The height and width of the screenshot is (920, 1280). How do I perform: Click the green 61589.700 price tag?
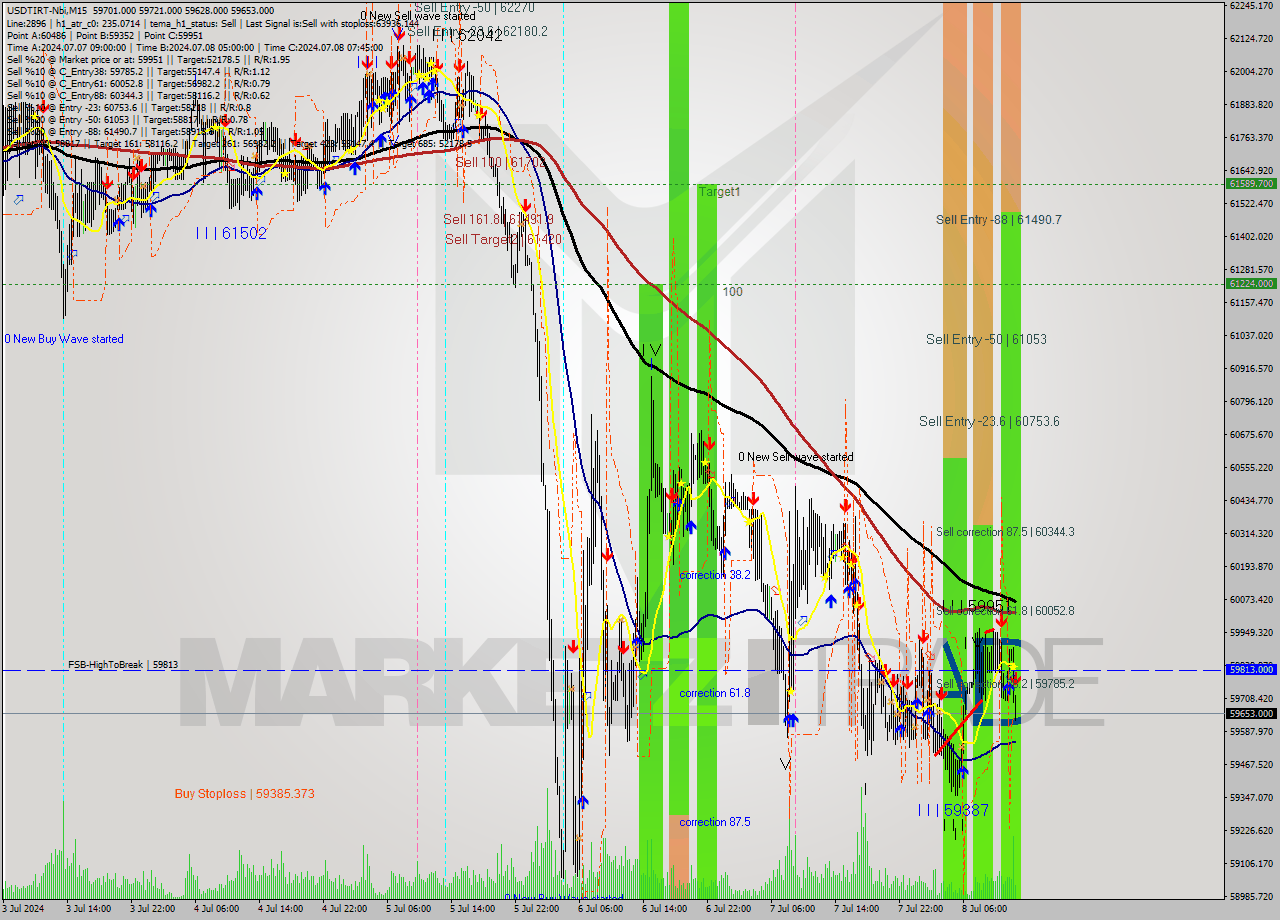pos(1251,184)
